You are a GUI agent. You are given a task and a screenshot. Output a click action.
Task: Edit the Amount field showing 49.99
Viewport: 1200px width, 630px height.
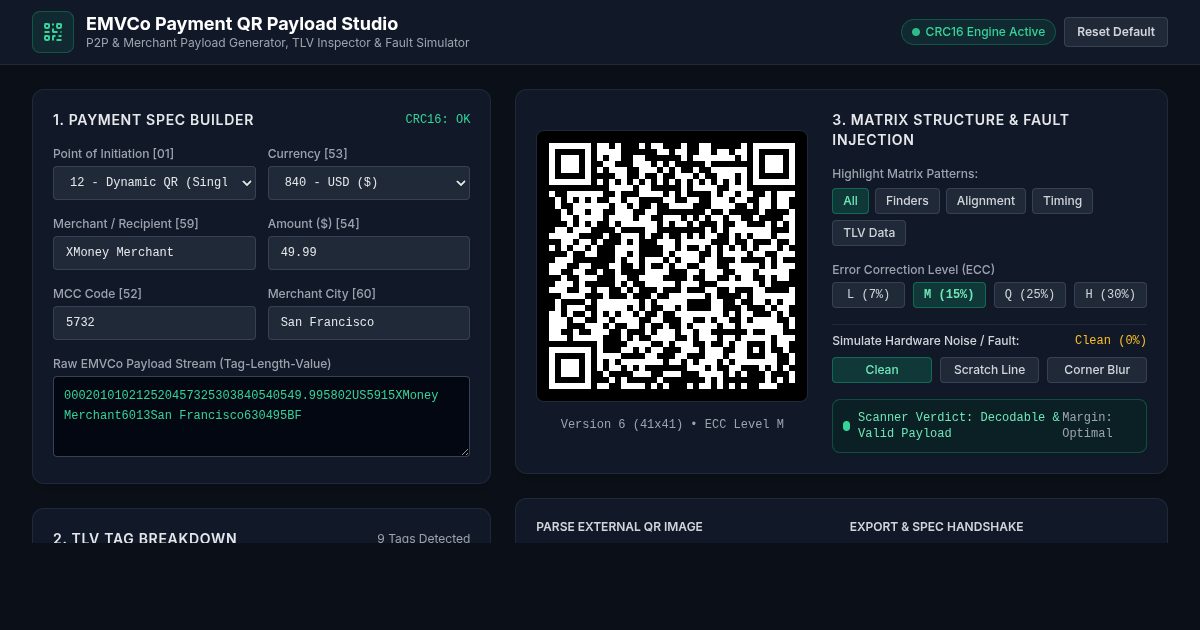pyautogui.click(x=369, y=253)
